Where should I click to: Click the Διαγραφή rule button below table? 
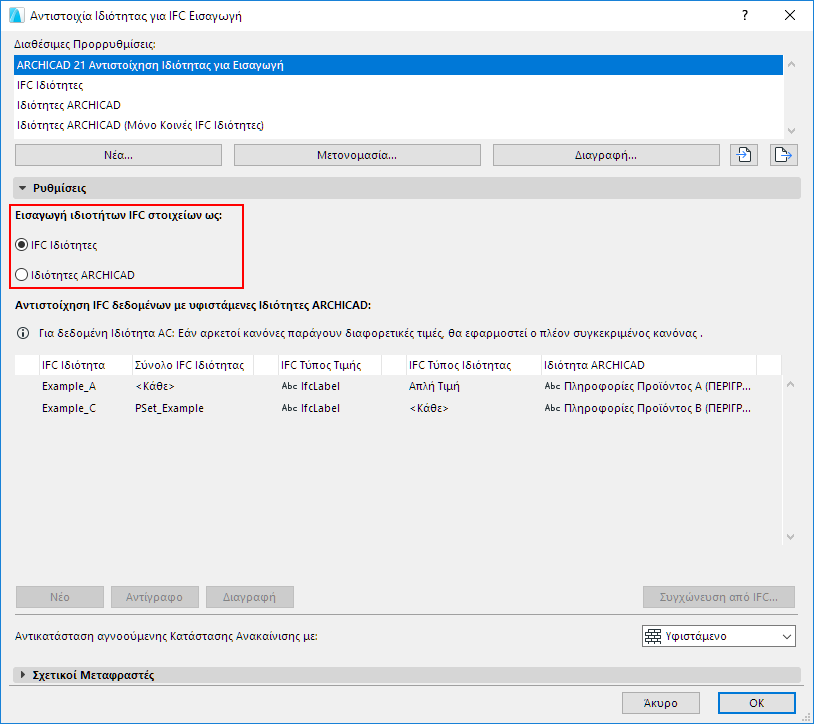coord(249,597)
